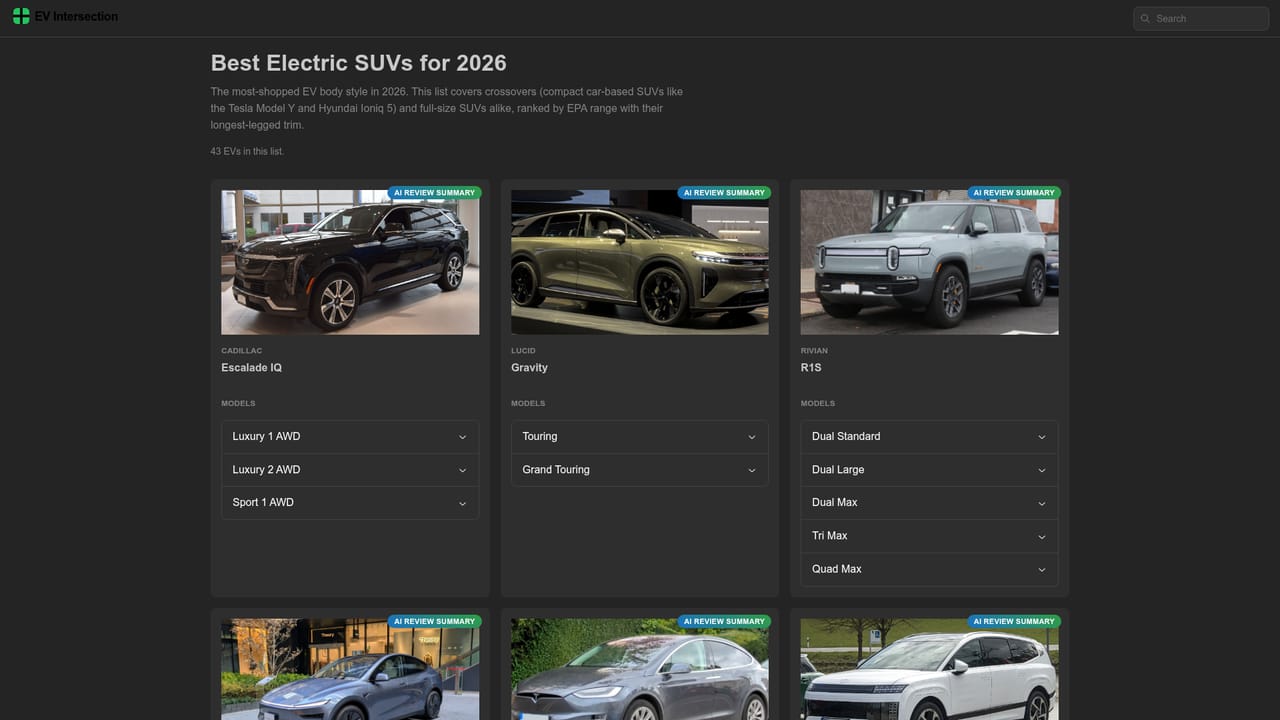Expand the Dual Max model row
The width and height of the screenshot is (1280, 720).
pyautogui.click(x=929, y=503)
